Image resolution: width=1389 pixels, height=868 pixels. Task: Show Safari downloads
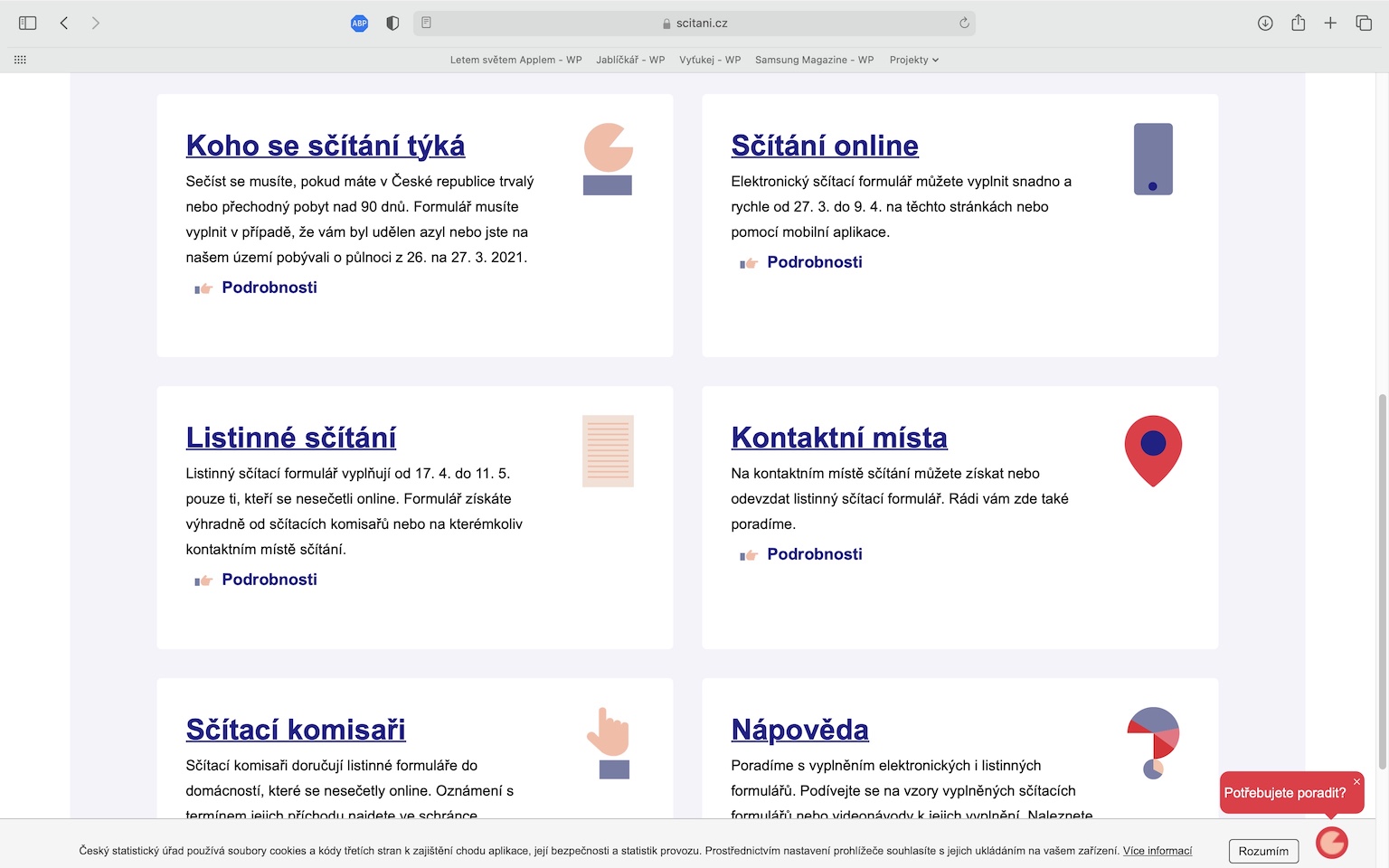click(1265, 24)
